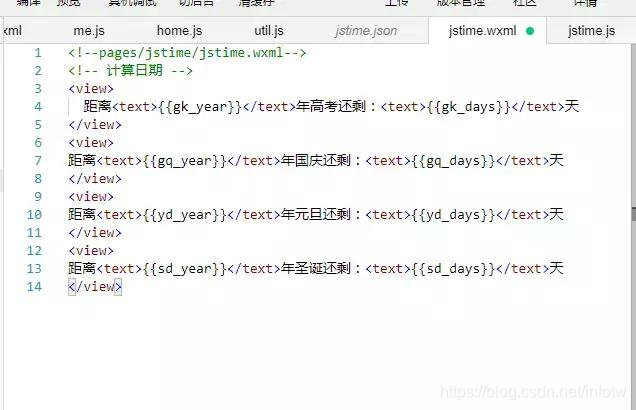Click the 计算日期 comment on line 2
The height and width of the screenshot is (410, 636).
(130, 71)
